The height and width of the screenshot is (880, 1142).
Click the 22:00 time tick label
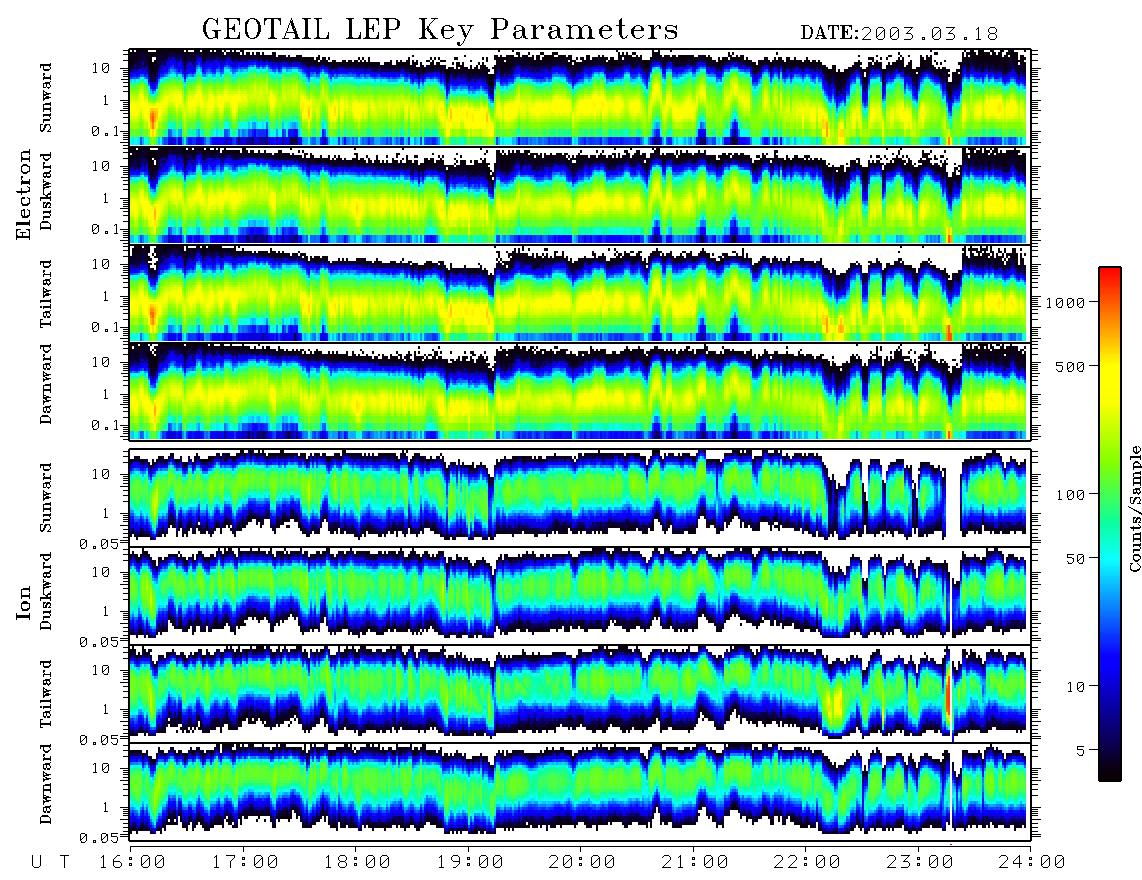pyautogui.click(x=806, y=862)
